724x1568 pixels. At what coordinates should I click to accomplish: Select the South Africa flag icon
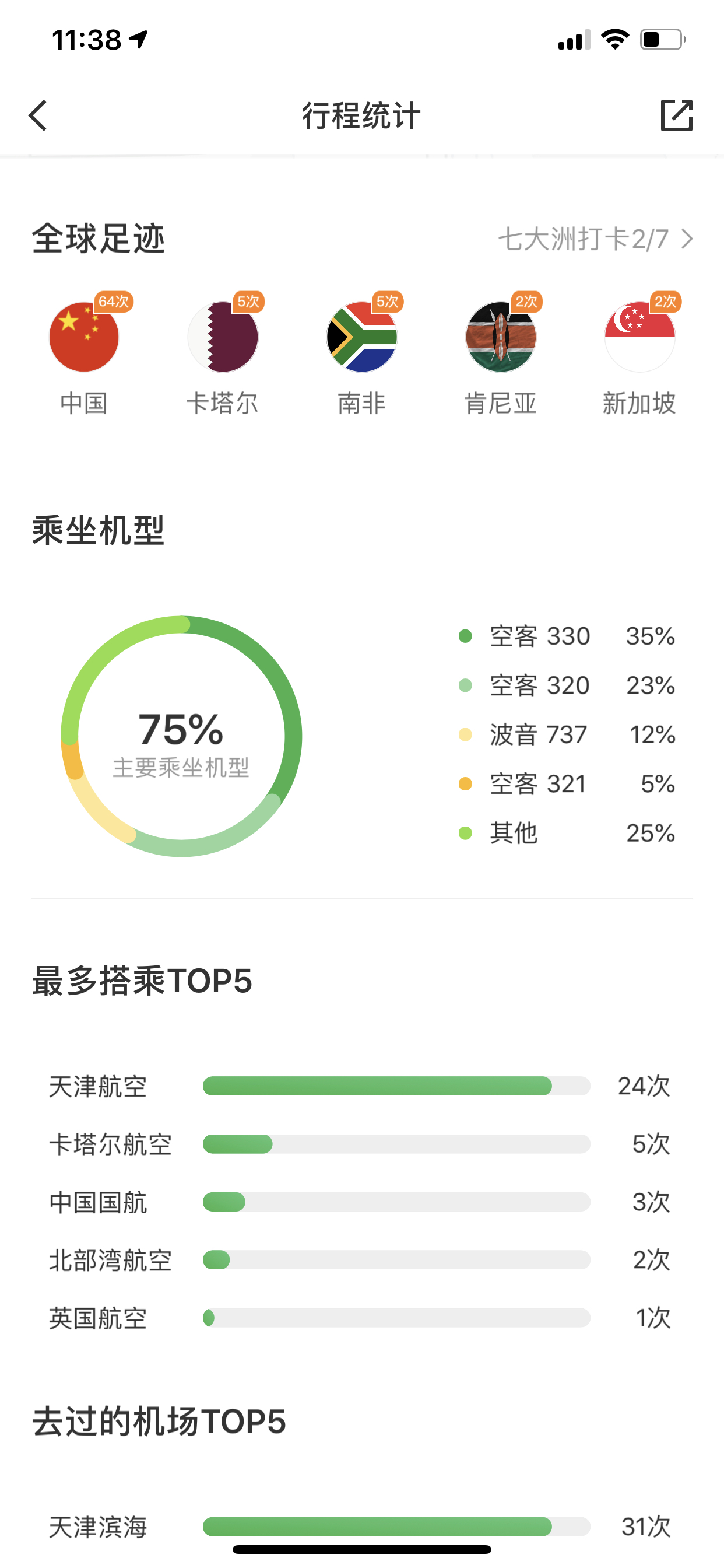tap(362, 337)
